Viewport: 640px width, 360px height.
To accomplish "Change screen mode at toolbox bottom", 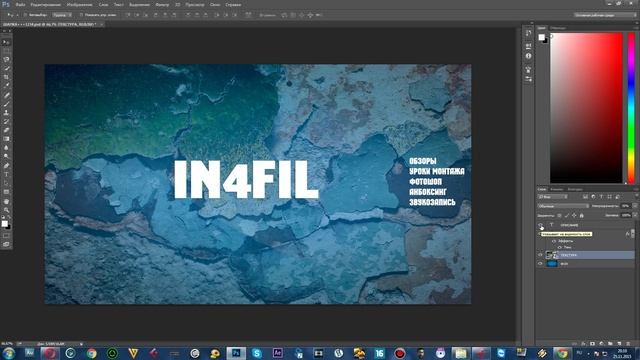I will (x=6, y=244).
